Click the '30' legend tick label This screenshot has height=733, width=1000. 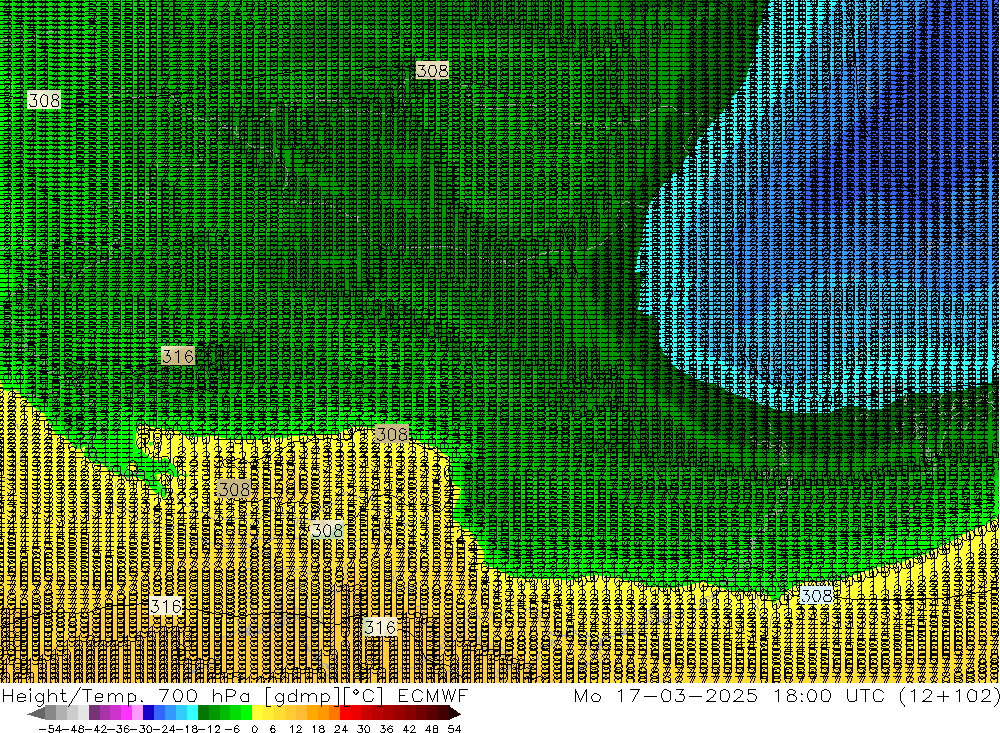(364, 729)
